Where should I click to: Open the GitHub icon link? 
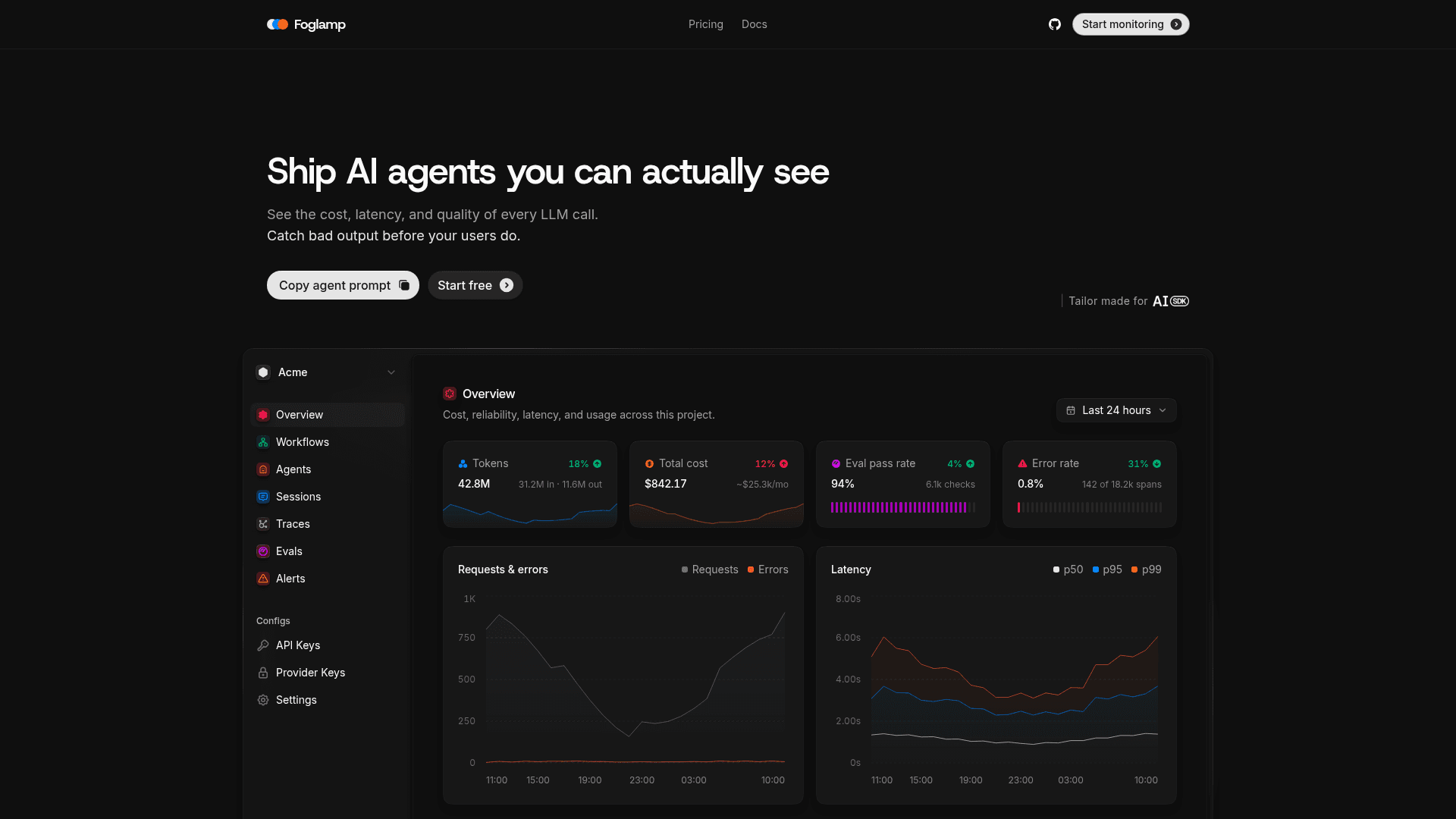[1054, 24]
